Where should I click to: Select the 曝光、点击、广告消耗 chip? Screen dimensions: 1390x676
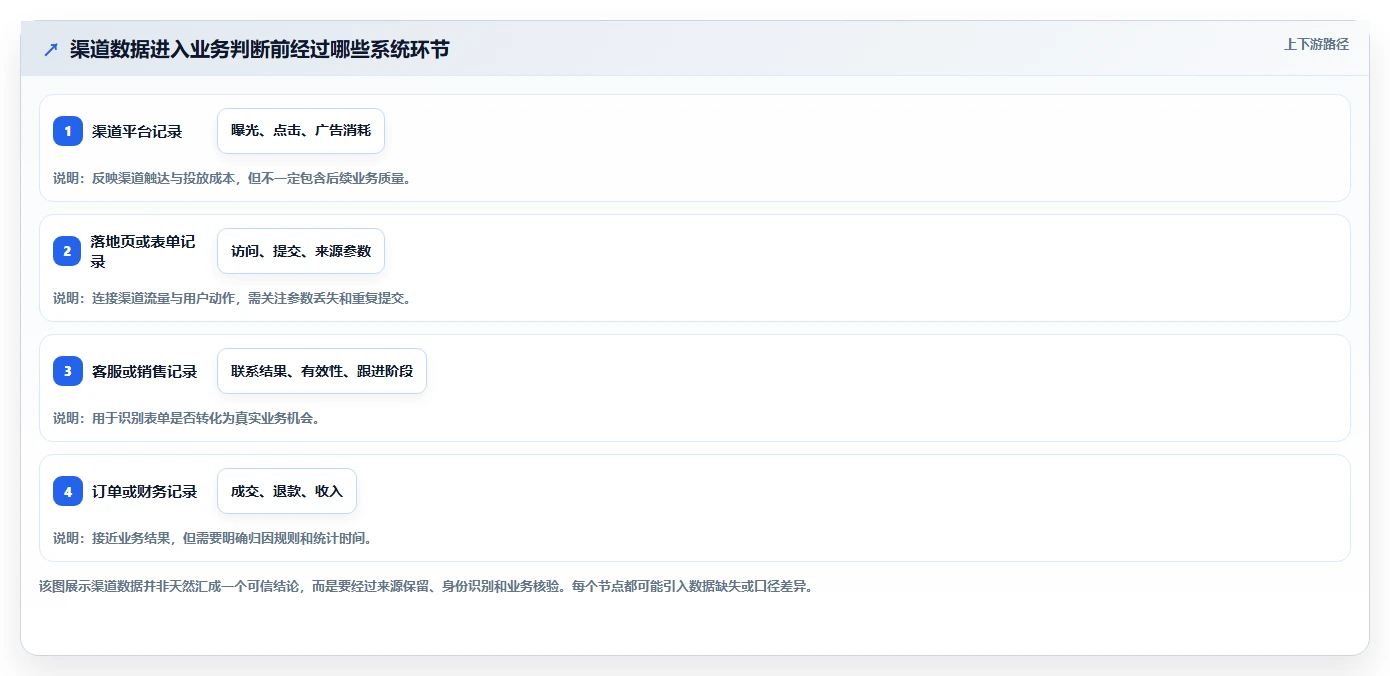301,131
